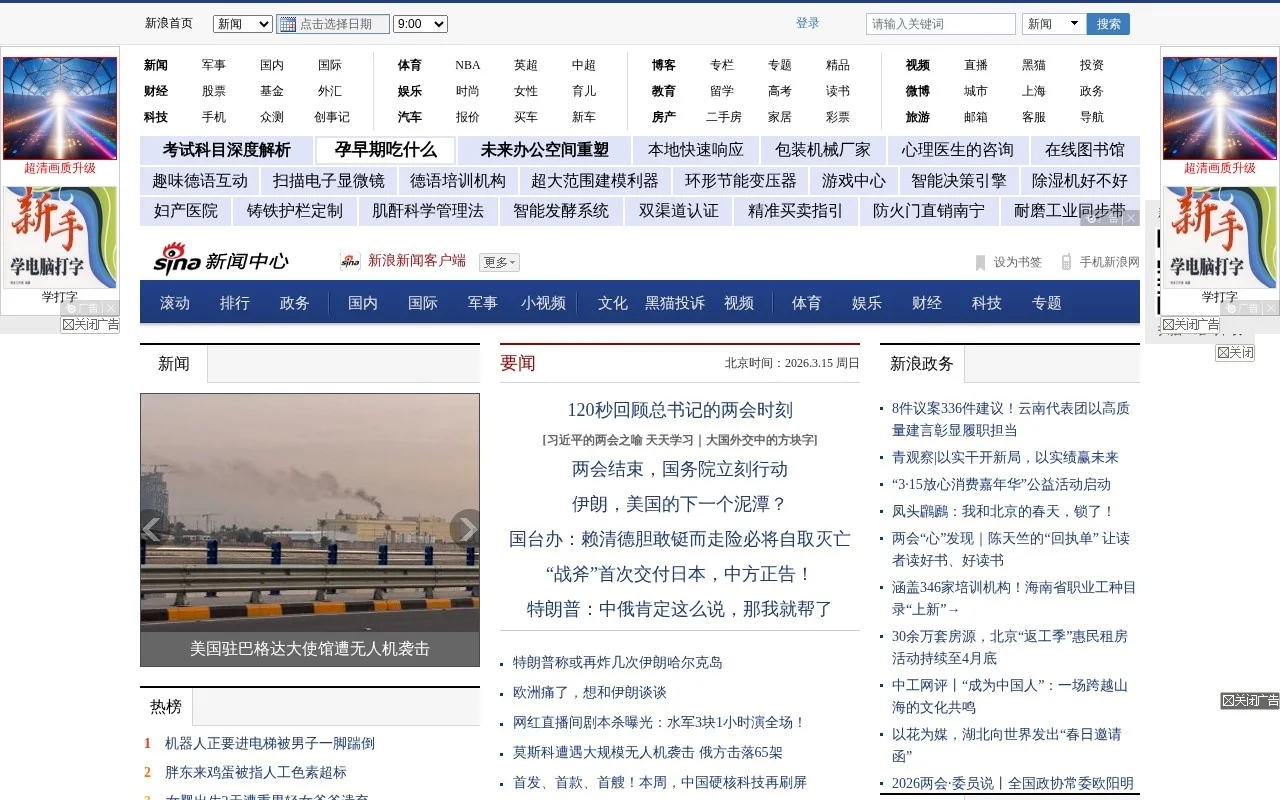1280x800 pixels.
Task: Advance the carousel with the right arrow
Action: click(467, 530)
